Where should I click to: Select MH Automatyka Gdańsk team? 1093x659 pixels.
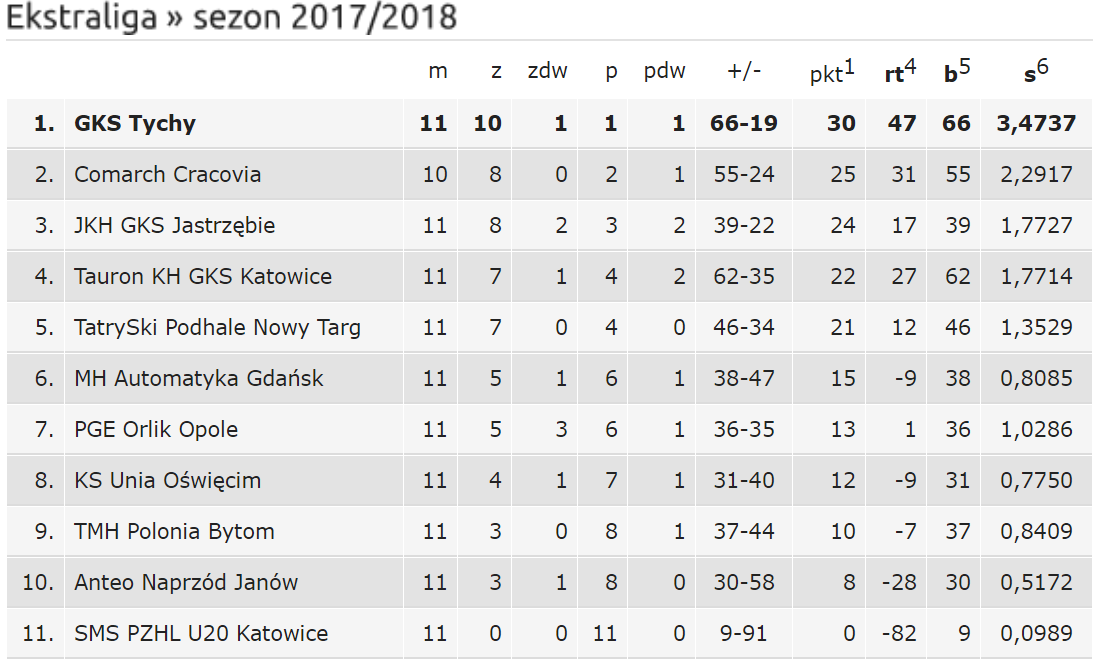(199, 378)
